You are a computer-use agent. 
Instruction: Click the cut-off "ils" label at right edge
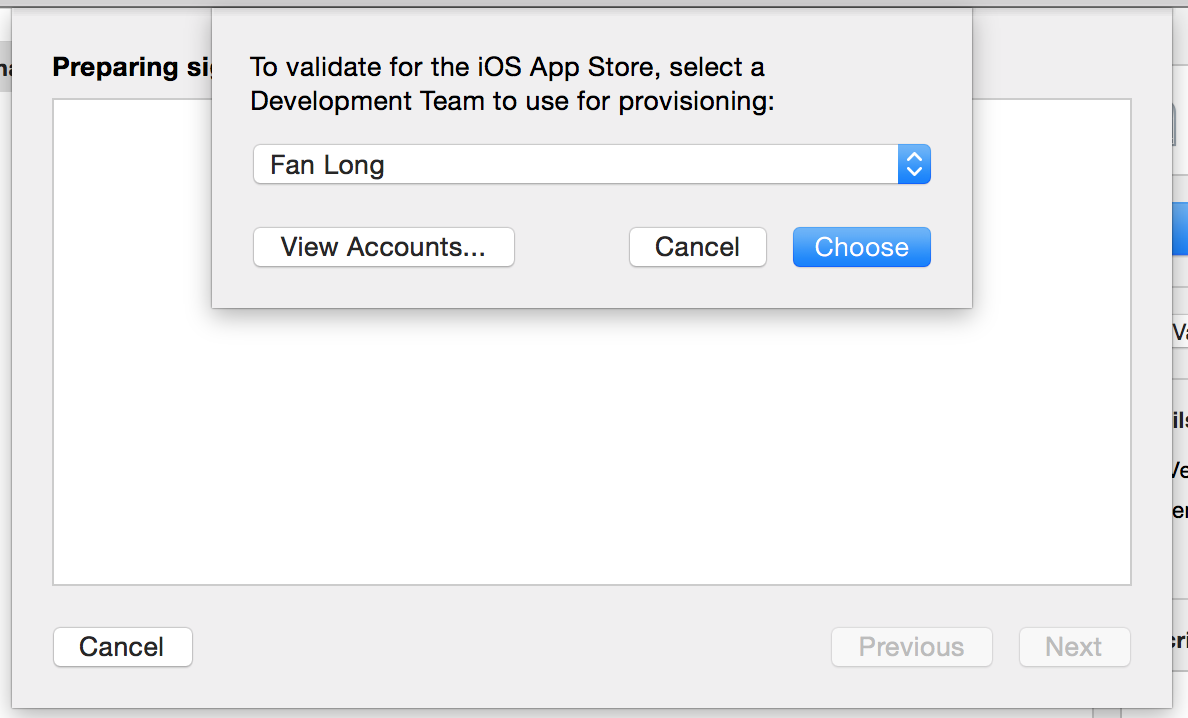1180,420
